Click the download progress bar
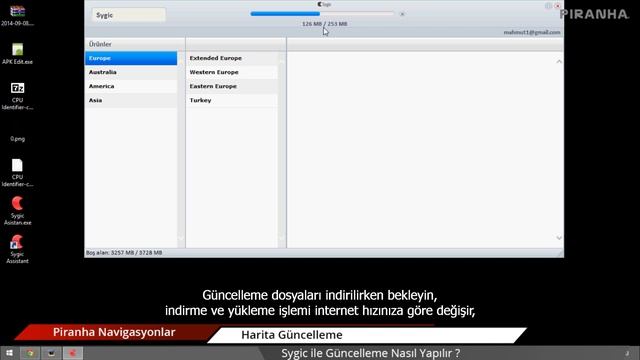This screenshot has height=360, width=640. tap(322, 14)
